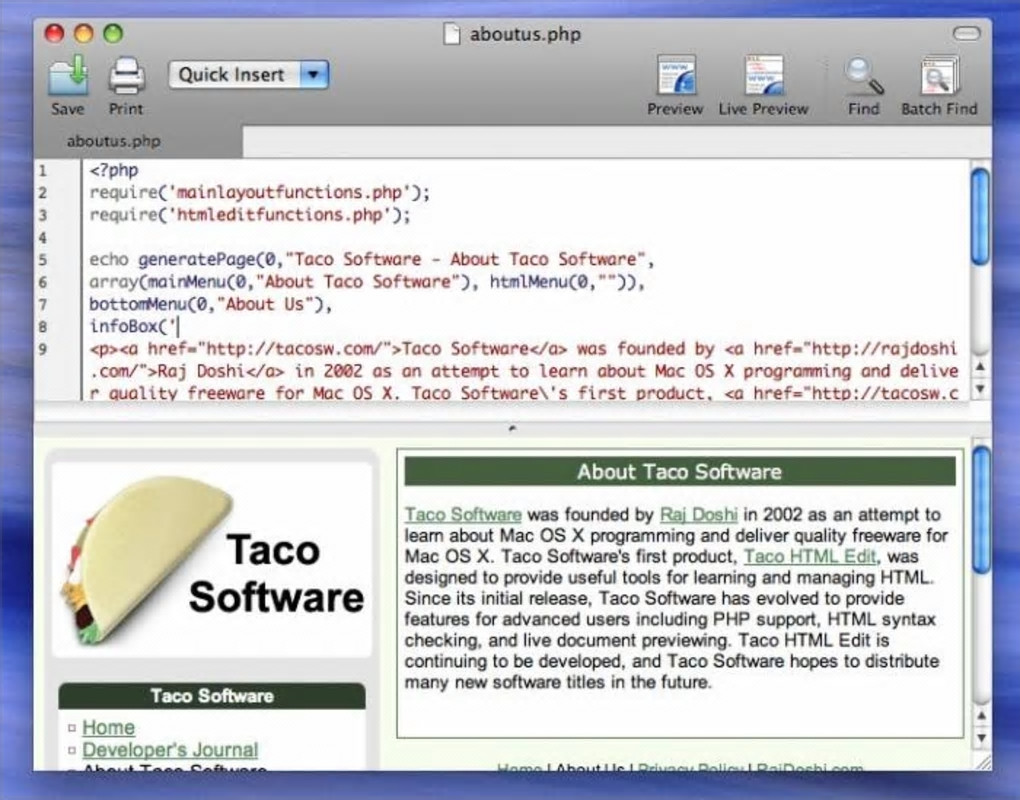Select the aboutus.php tab
Screen dimensions: 1020x800
[x=114, y=141]
